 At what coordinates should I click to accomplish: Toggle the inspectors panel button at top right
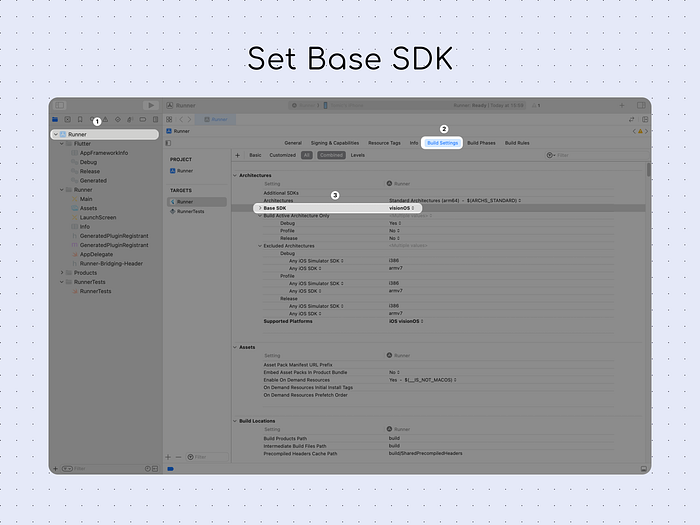click(x=641, y=105)
